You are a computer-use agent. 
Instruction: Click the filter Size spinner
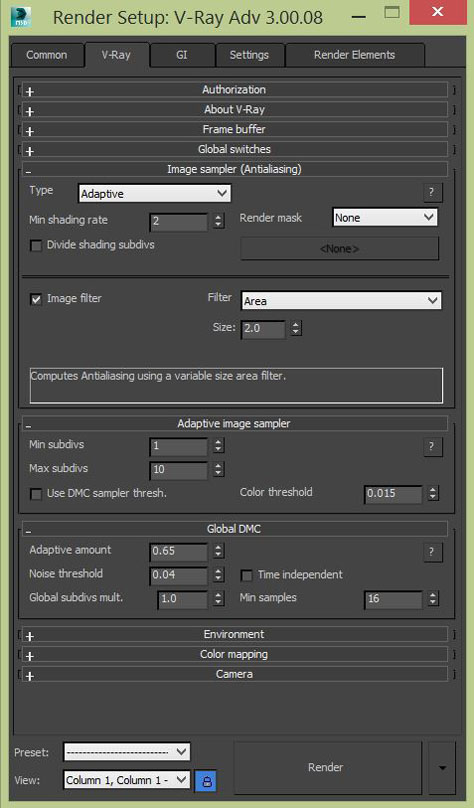tap(296, 328)
